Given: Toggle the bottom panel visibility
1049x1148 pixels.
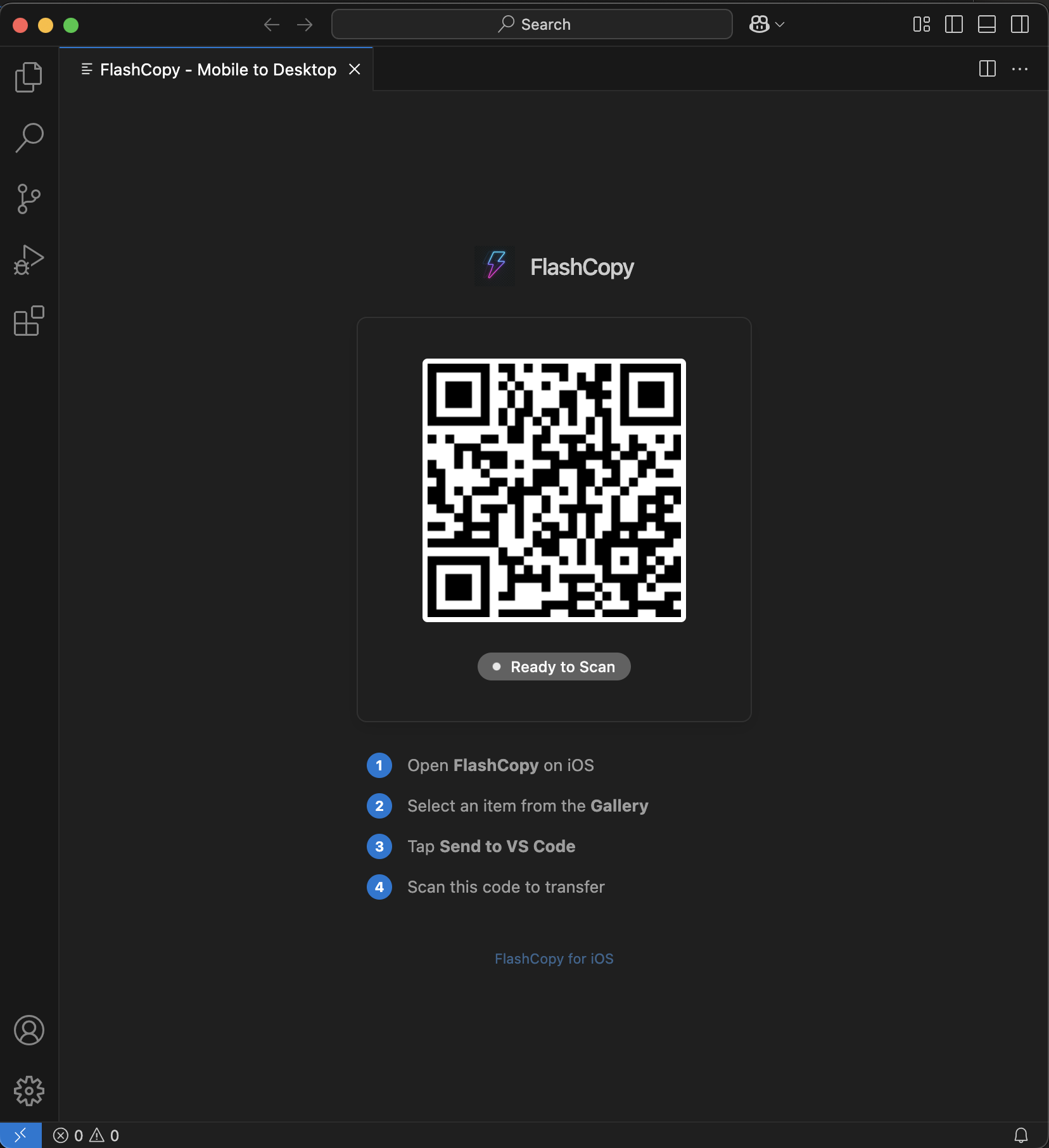Looking at the screenshot, I should click(x=987, y=24).
